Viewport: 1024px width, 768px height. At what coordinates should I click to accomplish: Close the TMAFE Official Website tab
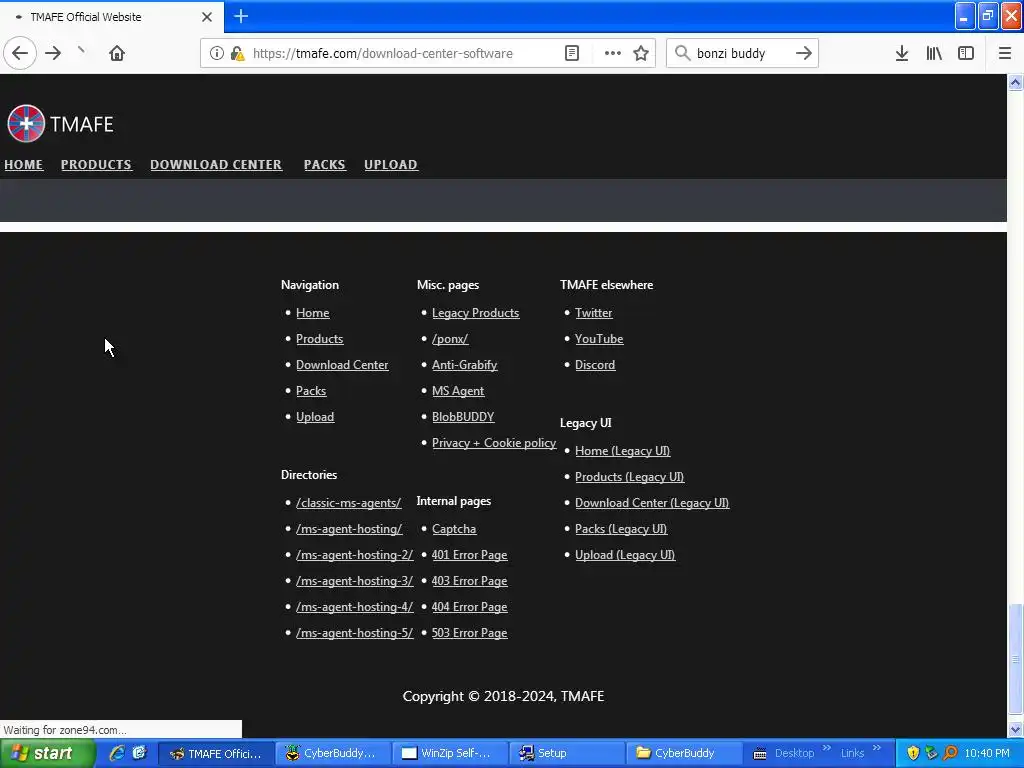207,17
